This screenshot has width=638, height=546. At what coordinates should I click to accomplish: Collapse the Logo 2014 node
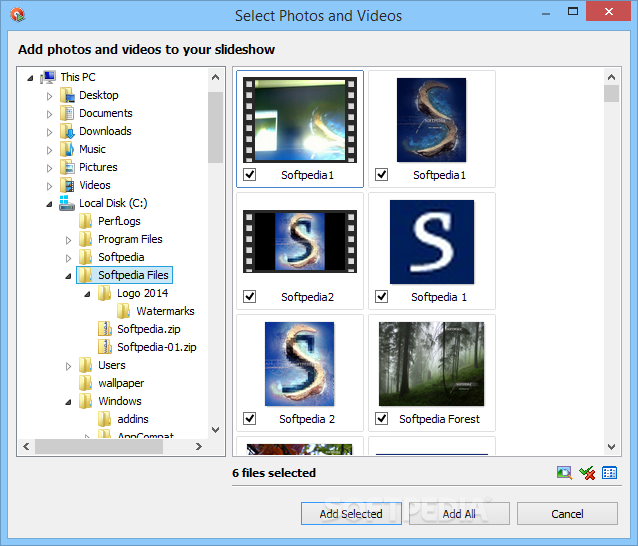(x=87, y=294)
